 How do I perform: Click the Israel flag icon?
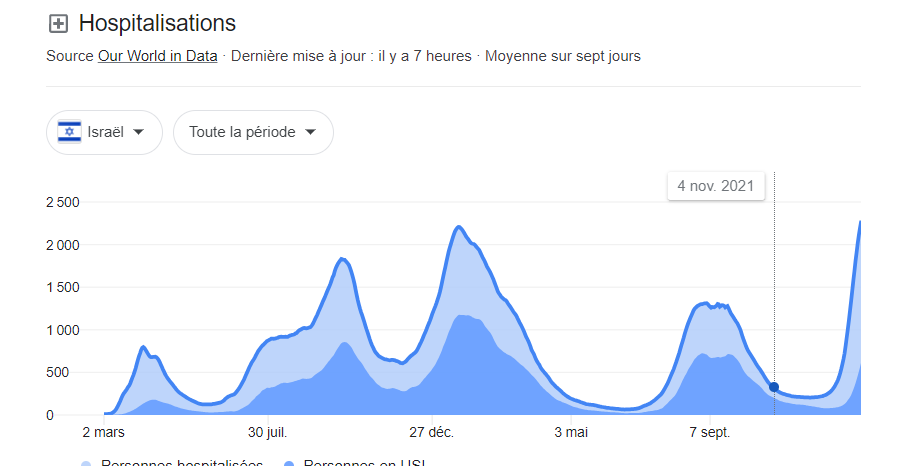click(x=69, y=132)
